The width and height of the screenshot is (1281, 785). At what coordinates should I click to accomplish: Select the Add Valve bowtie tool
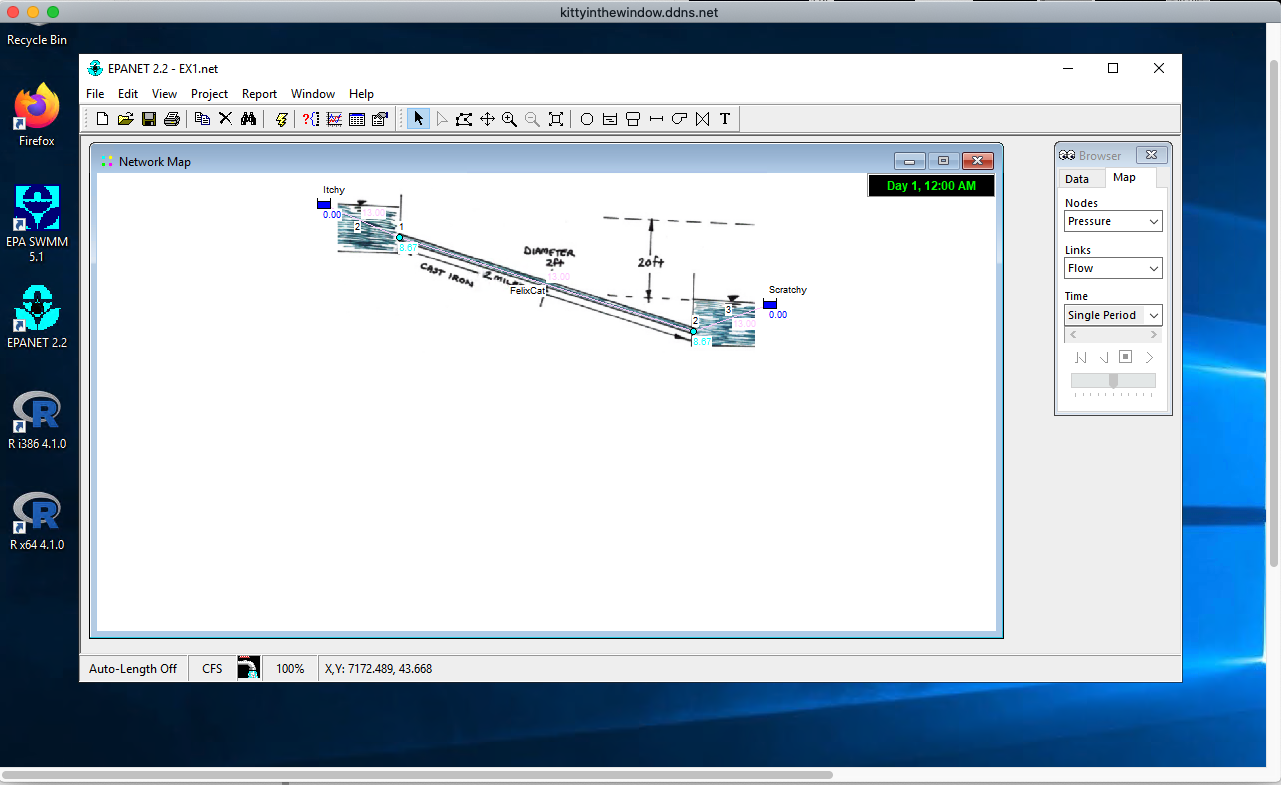[x=702, y=119]
